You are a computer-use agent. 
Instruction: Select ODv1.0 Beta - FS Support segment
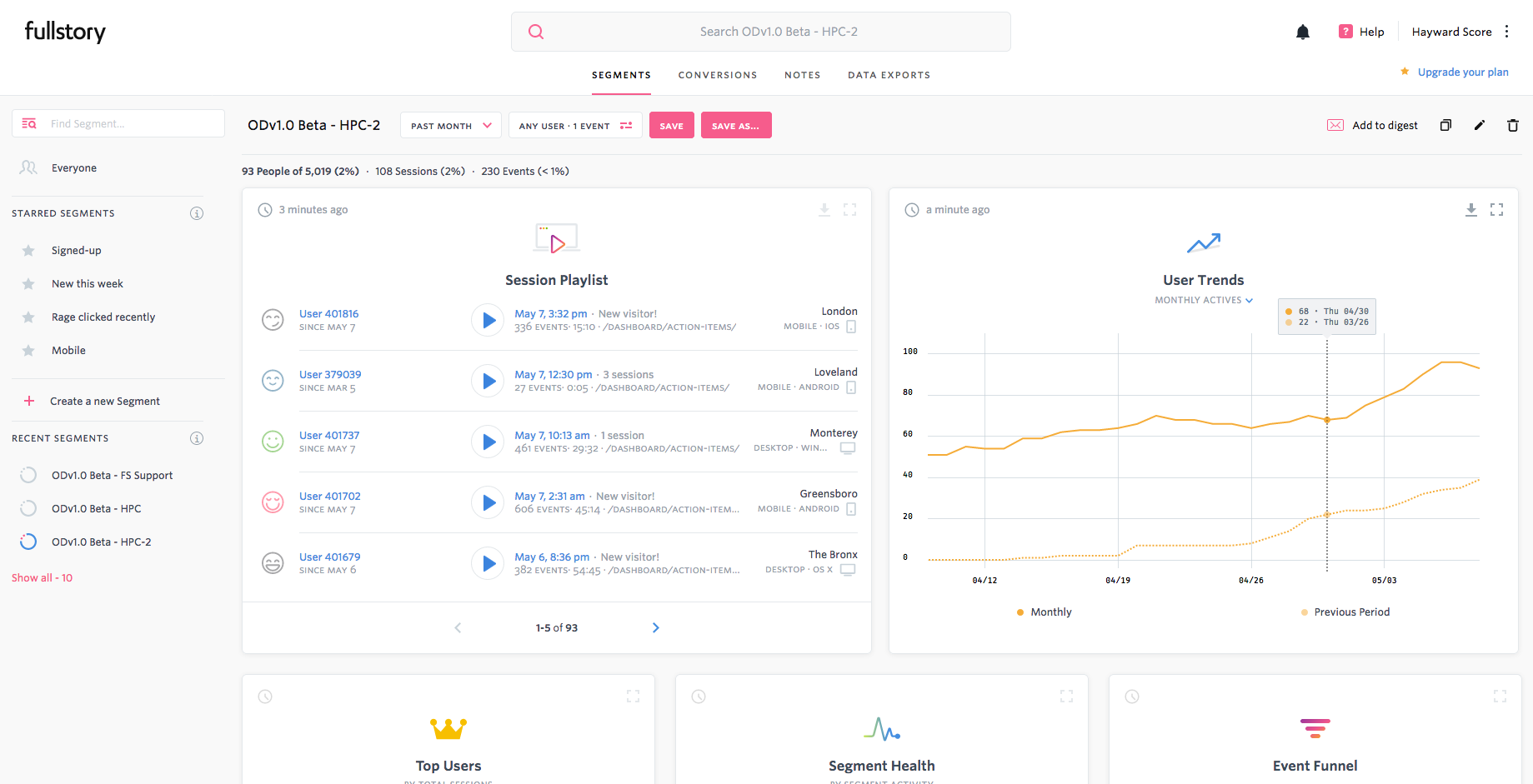point(113,476)
